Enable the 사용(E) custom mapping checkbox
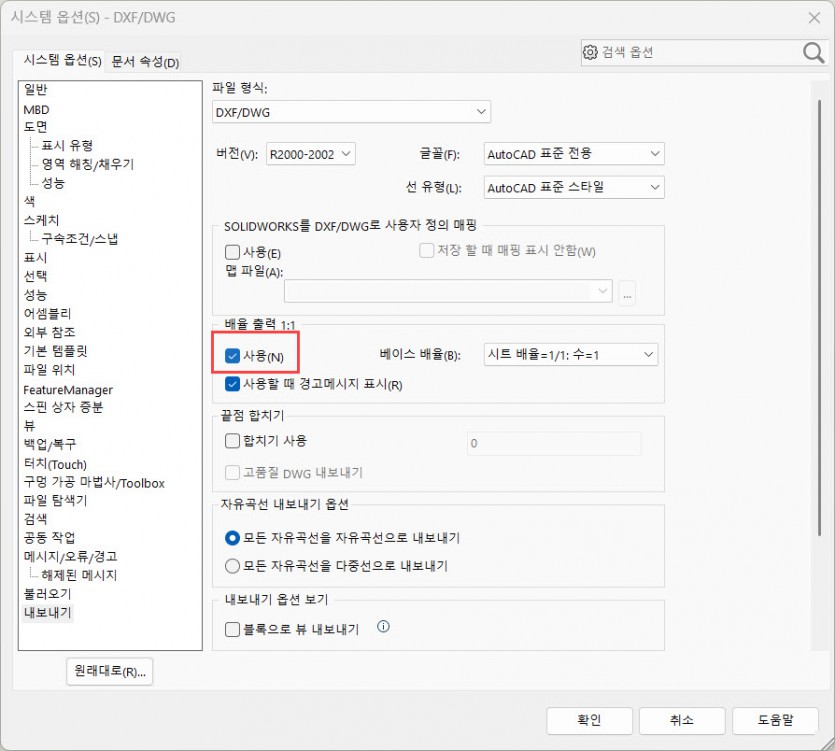The image size is (835, 751). 232,252
